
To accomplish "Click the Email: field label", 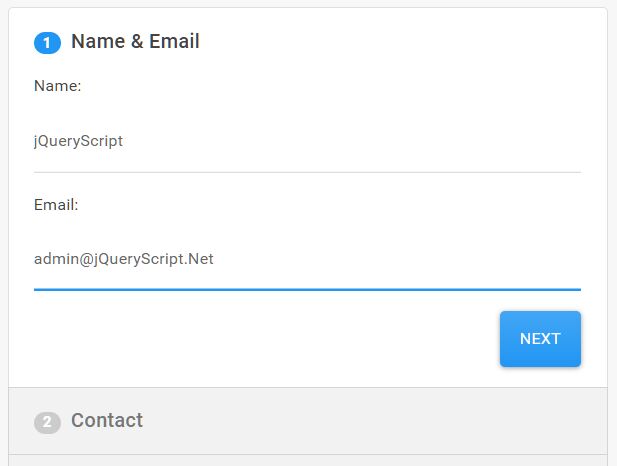I will [56, 205].
